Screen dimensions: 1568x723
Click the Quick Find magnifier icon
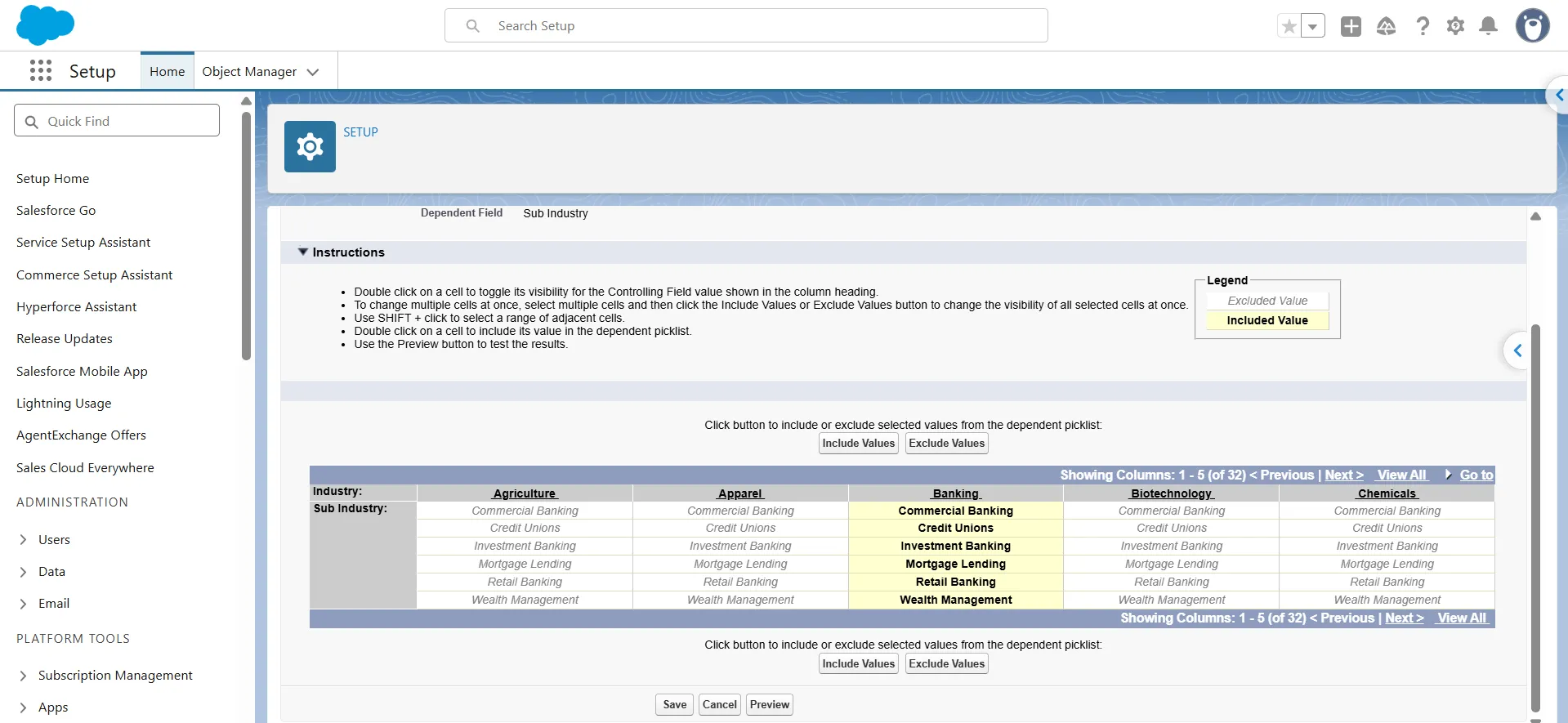32,122
